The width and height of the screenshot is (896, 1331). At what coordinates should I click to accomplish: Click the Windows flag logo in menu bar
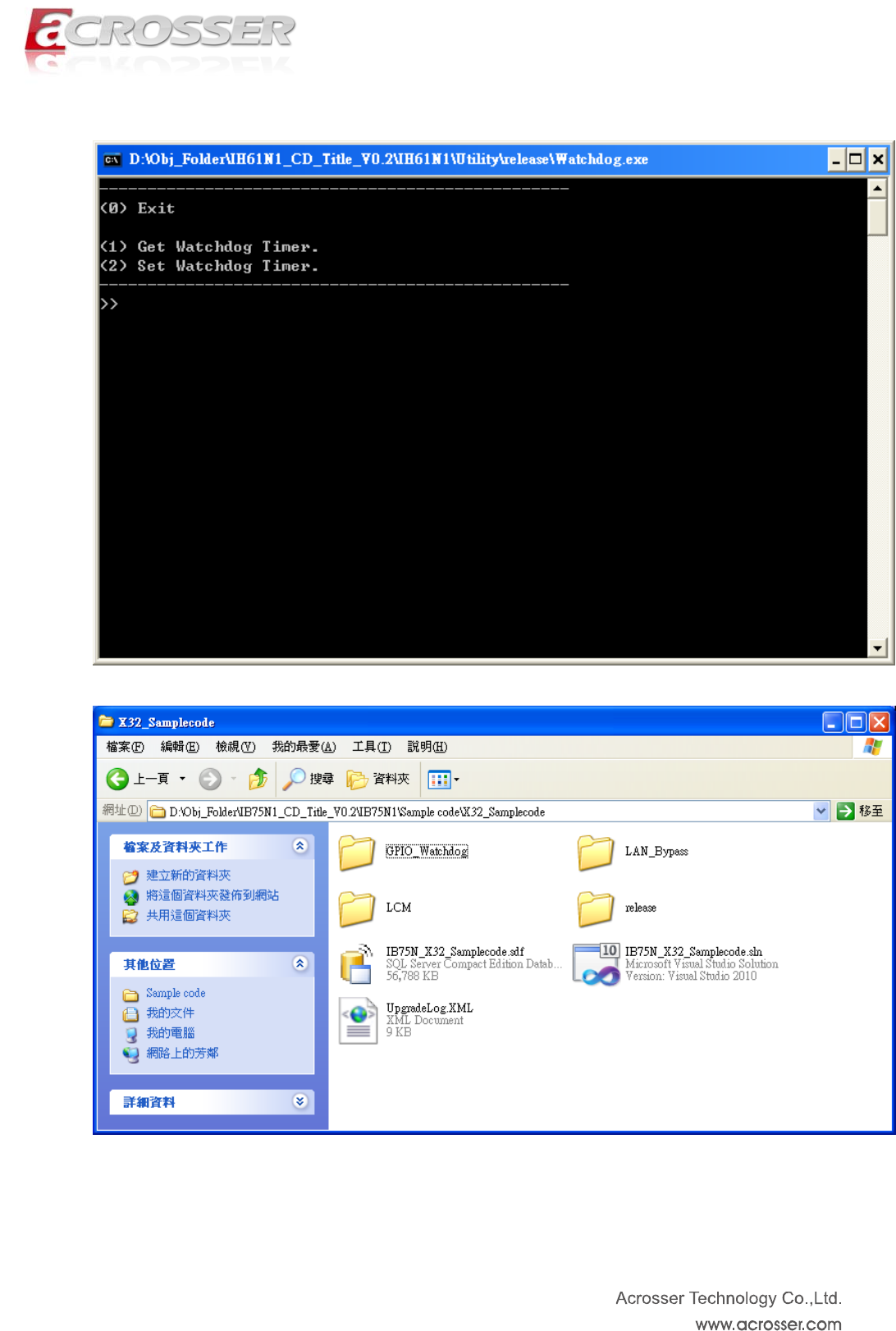tap(872, 747)
